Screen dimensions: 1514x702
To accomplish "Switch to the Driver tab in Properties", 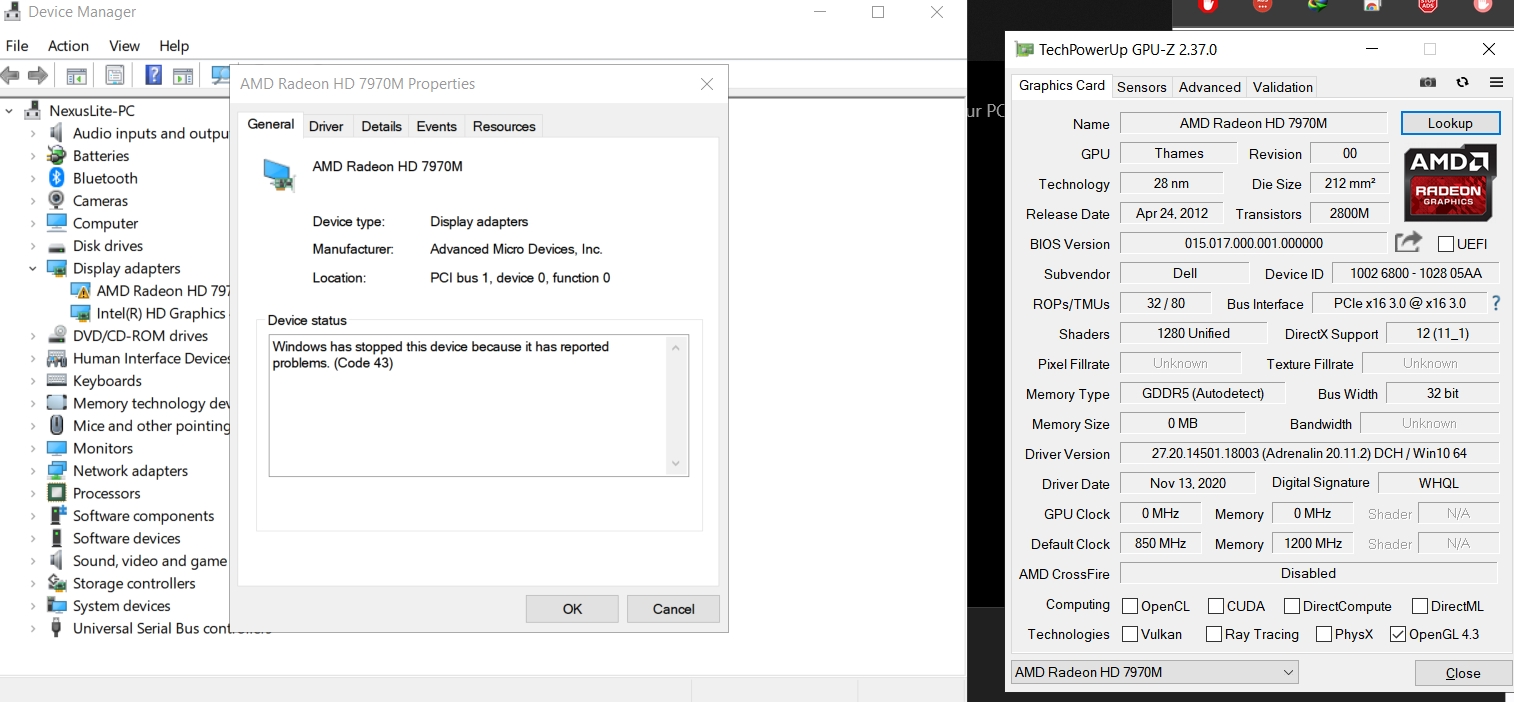I will [x=326, y=126].
